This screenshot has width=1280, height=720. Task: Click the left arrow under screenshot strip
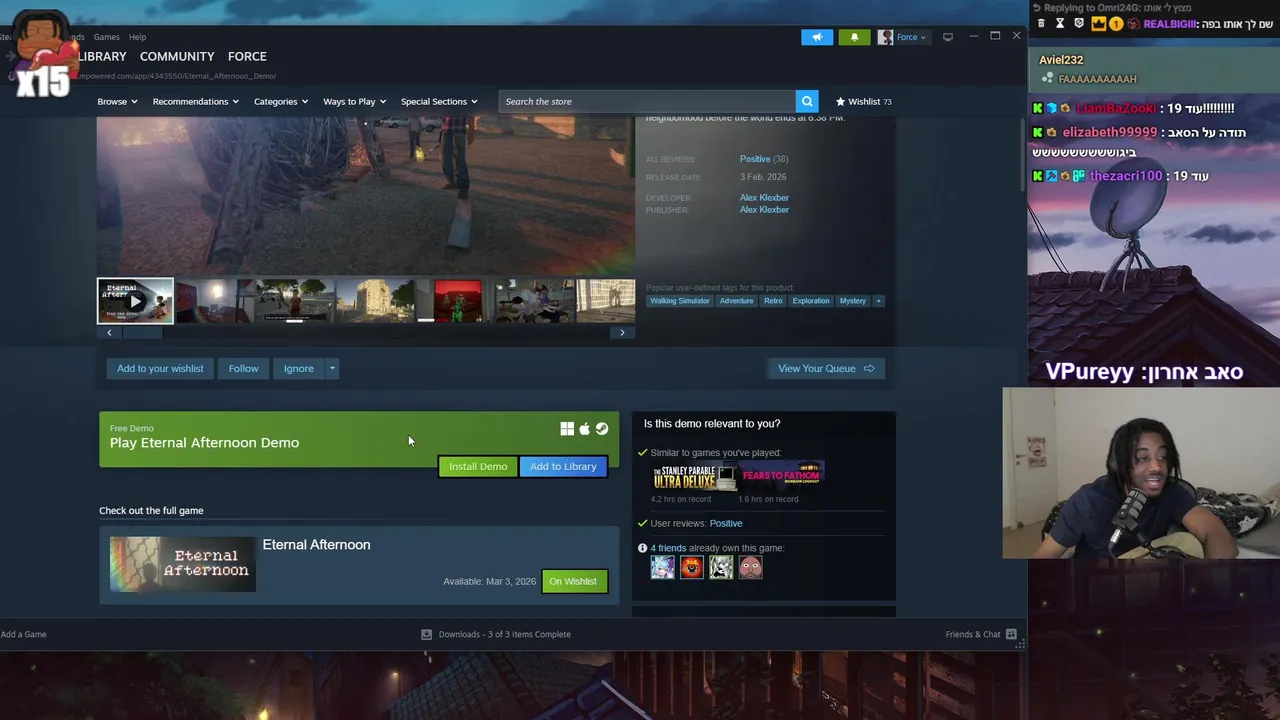[109, 332]
